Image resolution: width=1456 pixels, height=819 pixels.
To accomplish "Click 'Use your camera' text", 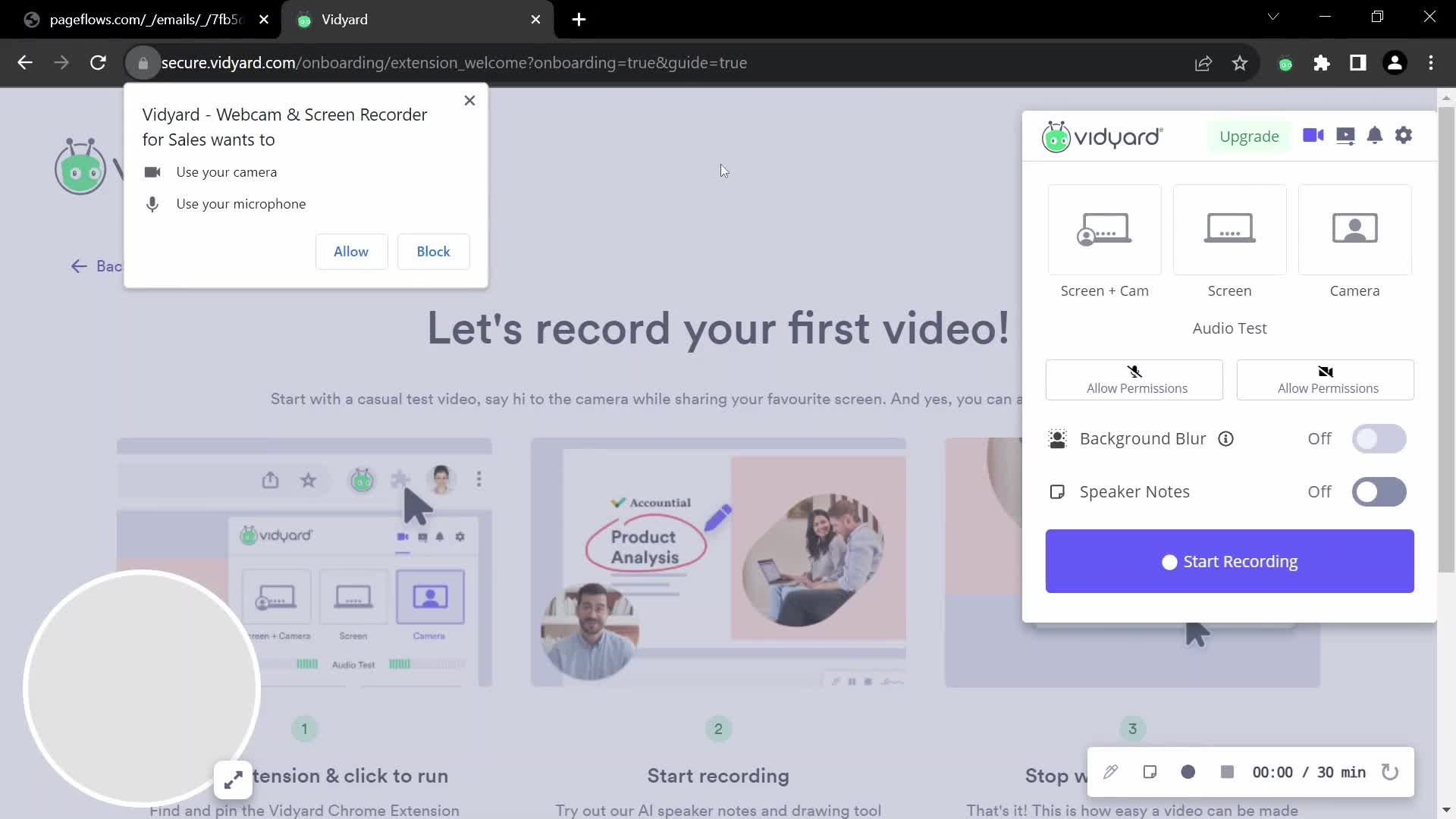I will click(x=227, y=172).
